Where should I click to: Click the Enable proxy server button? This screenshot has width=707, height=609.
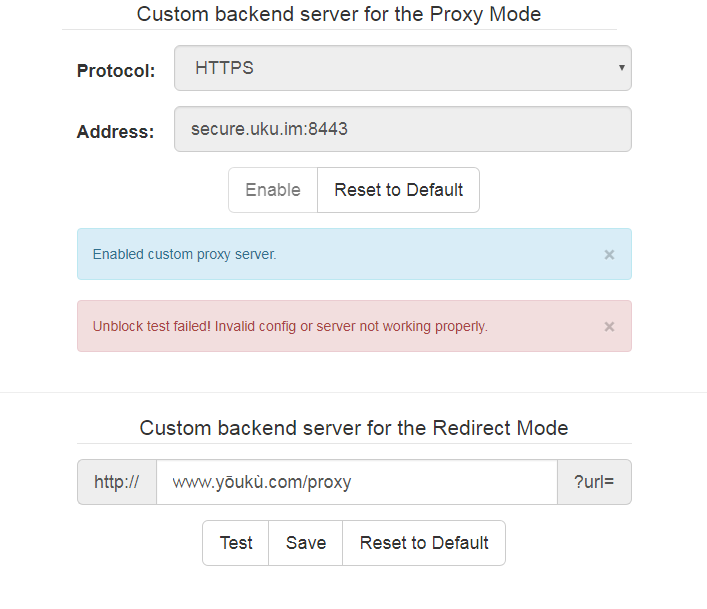pyautogui.click(x=273, y=190)
